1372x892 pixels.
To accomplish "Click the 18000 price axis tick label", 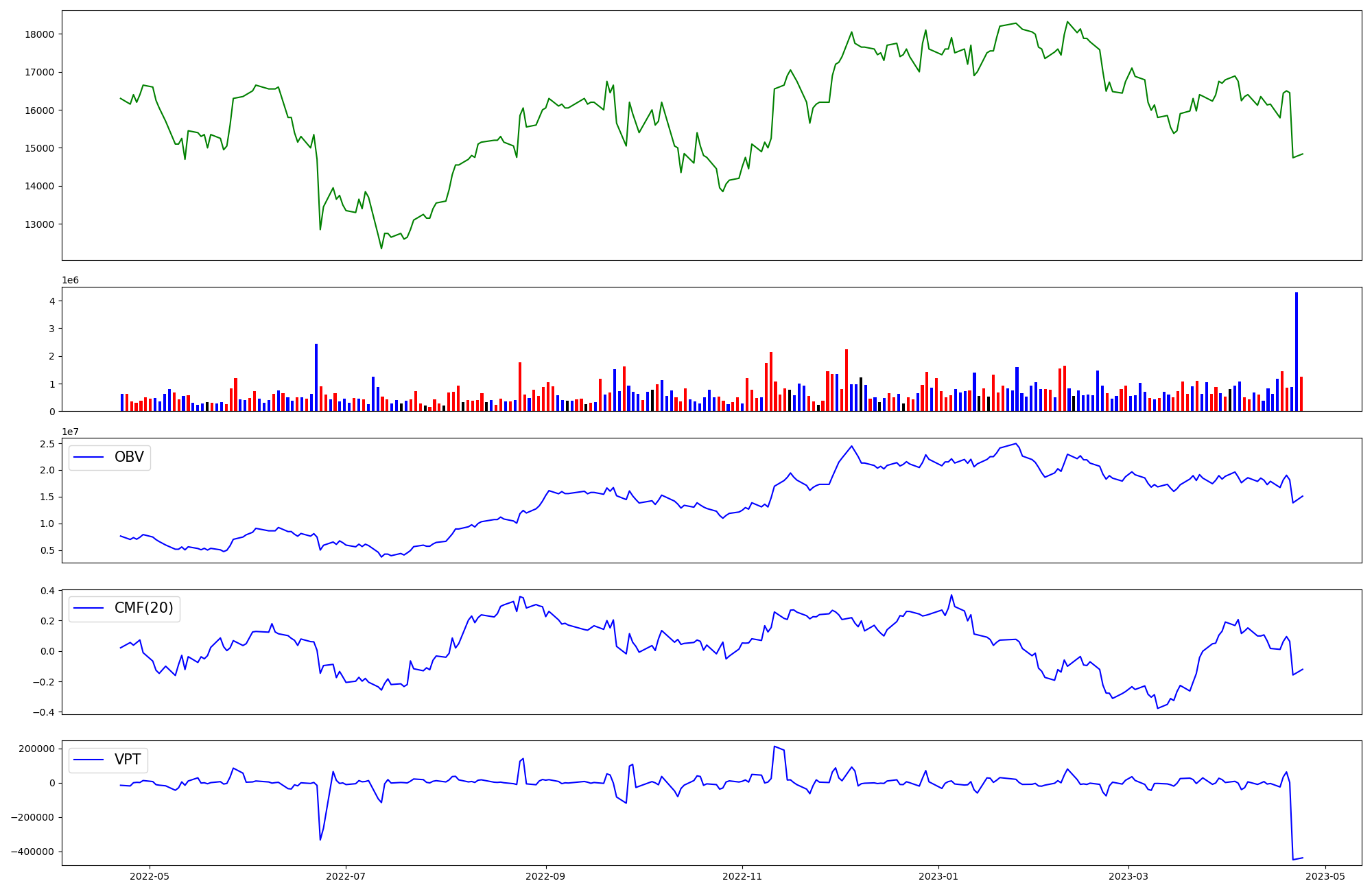I will [x=40, y=34].
